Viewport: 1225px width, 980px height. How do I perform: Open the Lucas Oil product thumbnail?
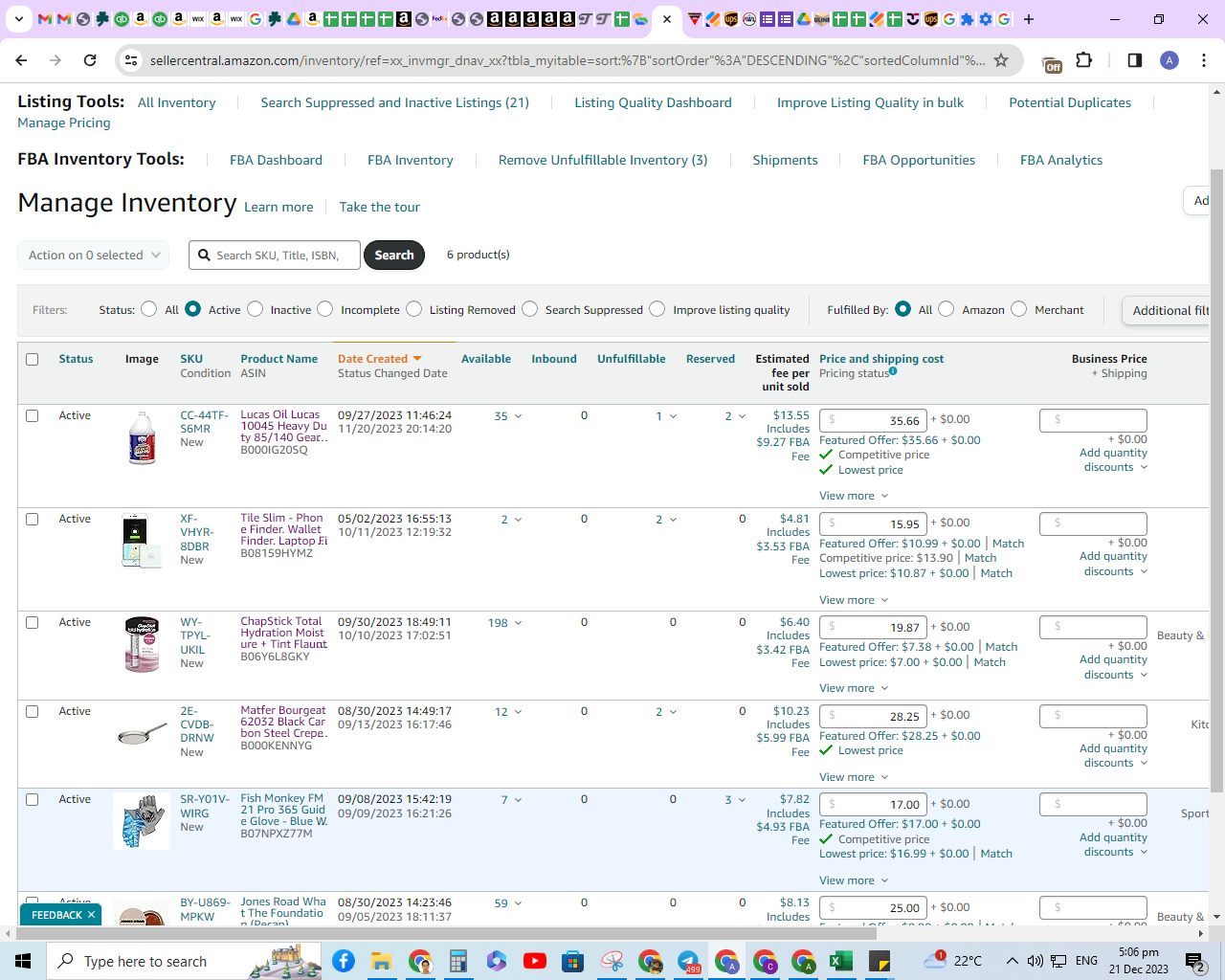(142, 437)
